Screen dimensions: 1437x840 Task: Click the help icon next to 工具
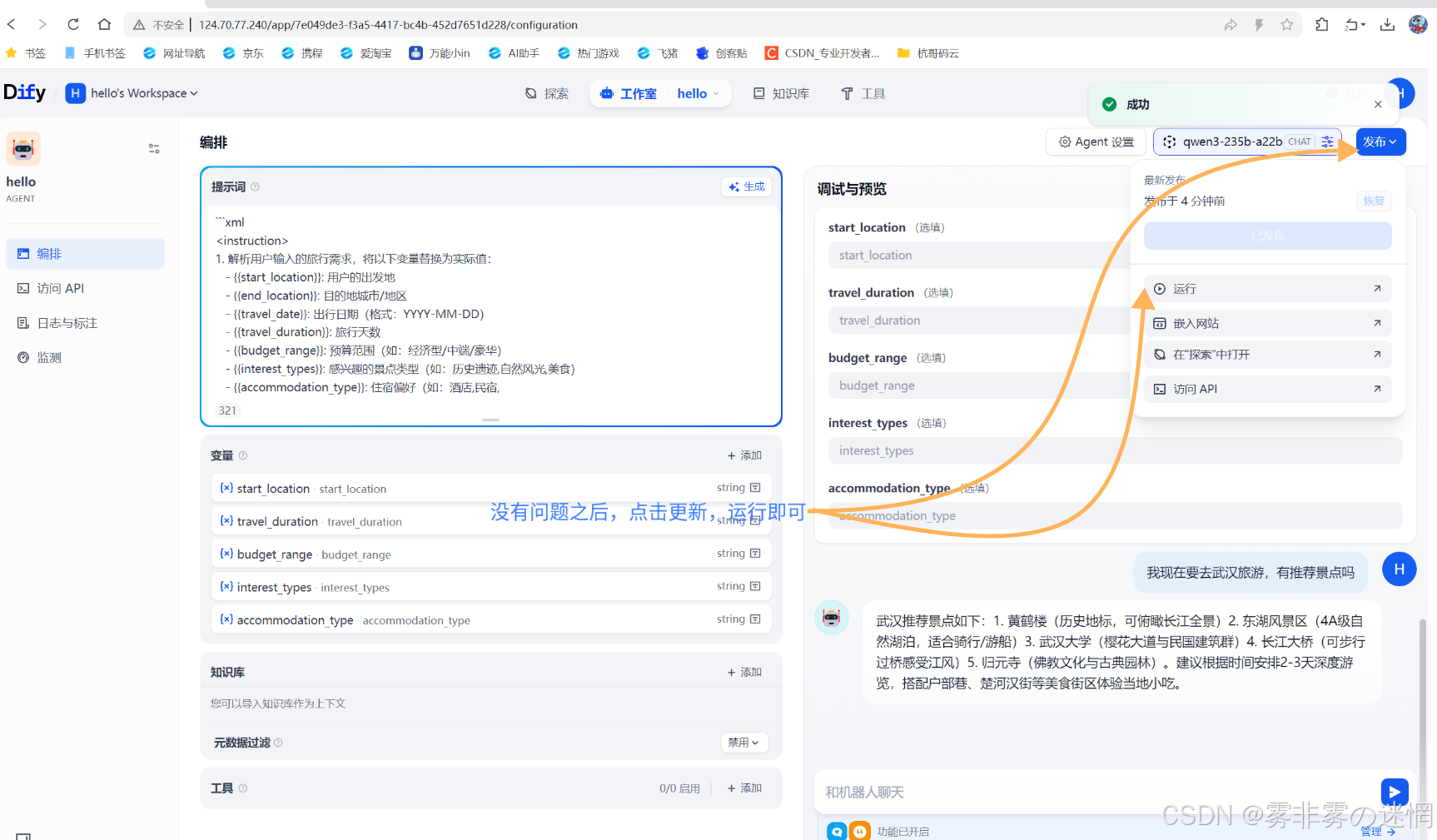coord(243,788)
